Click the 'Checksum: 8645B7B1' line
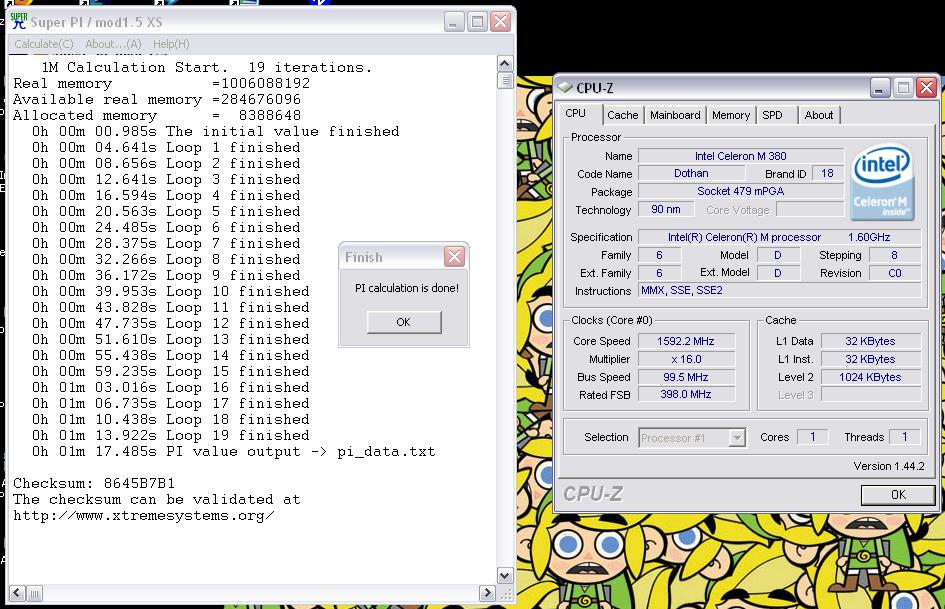 click(94, 484)
